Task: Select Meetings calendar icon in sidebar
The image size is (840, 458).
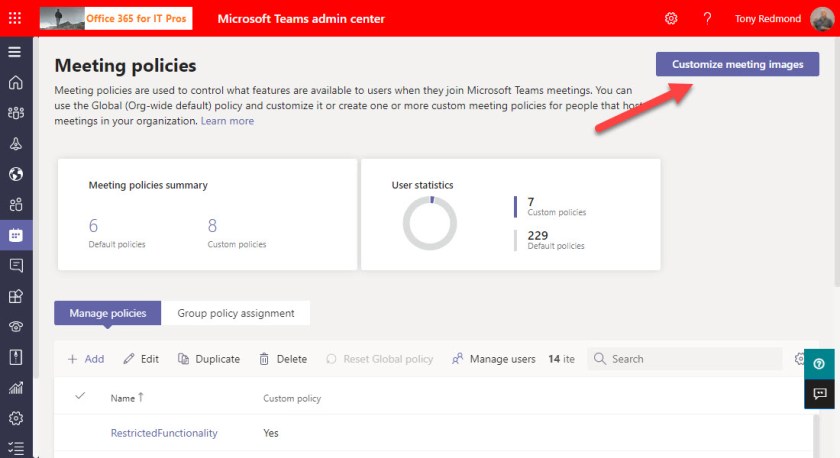Action: [x=16, y=235]
